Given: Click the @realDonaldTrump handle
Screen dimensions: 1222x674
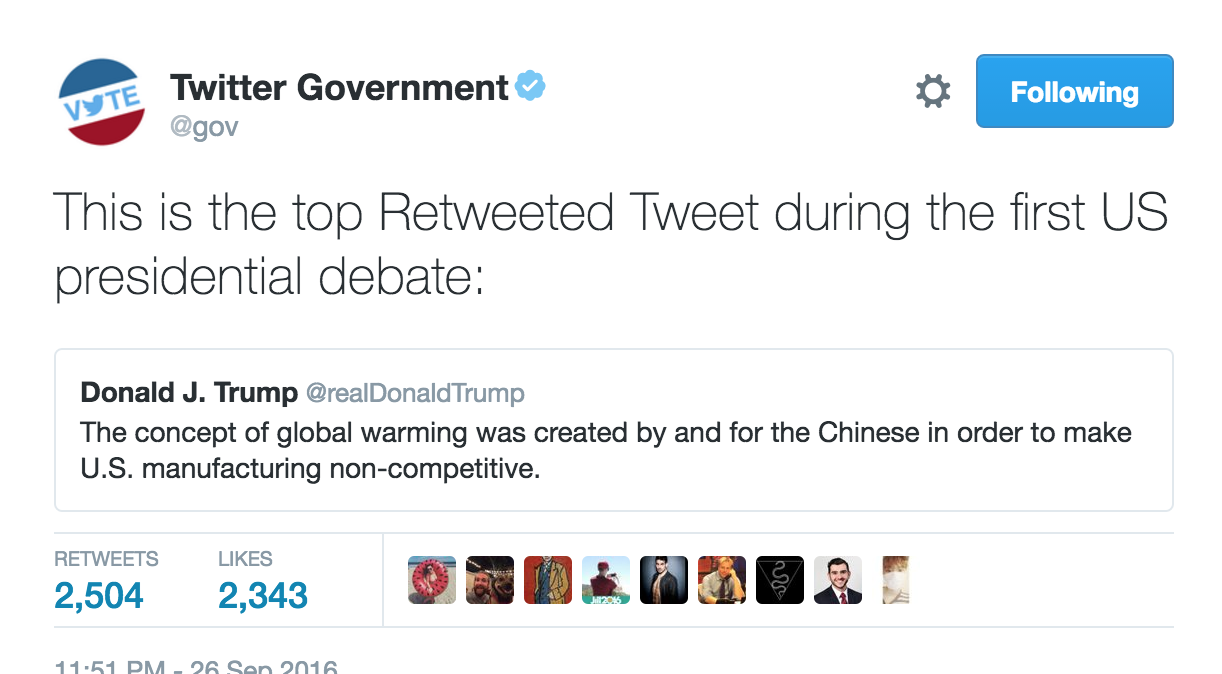Looking at the screenshot, I should pos(414,393).
